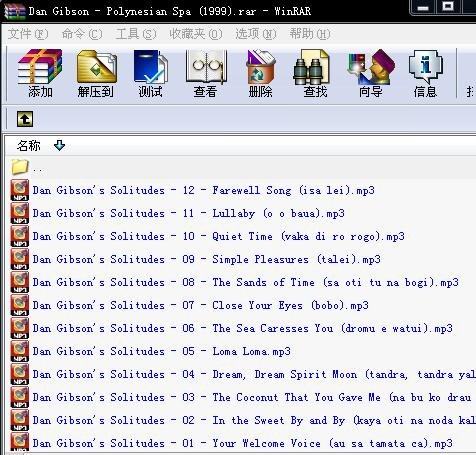Open the 查看 (View) toolbar icon

(x=206, y=73)
